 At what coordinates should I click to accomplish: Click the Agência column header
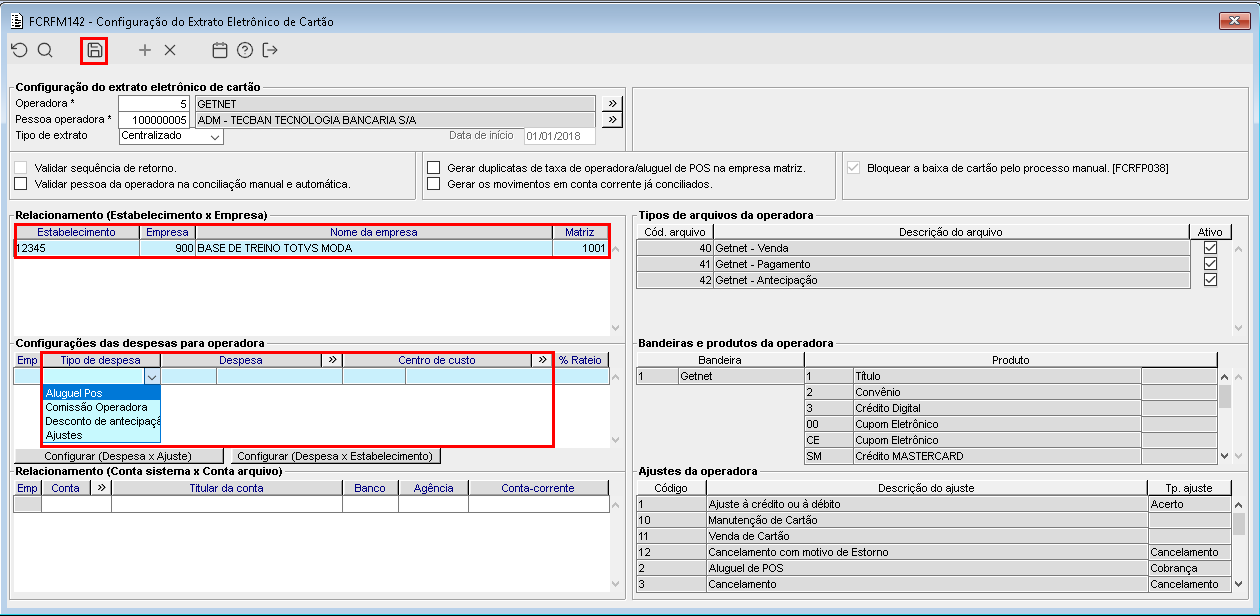(x=433, y=488)
